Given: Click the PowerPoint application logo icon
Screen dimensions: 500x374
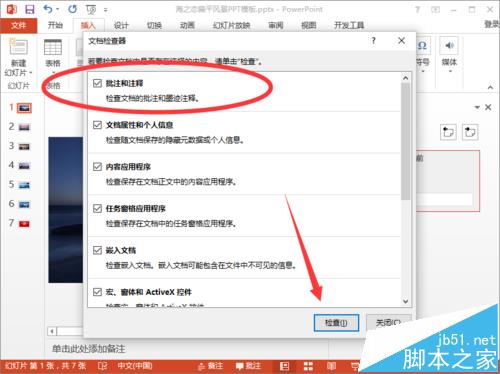Looking at the screenshot, I should pos(11,9).
